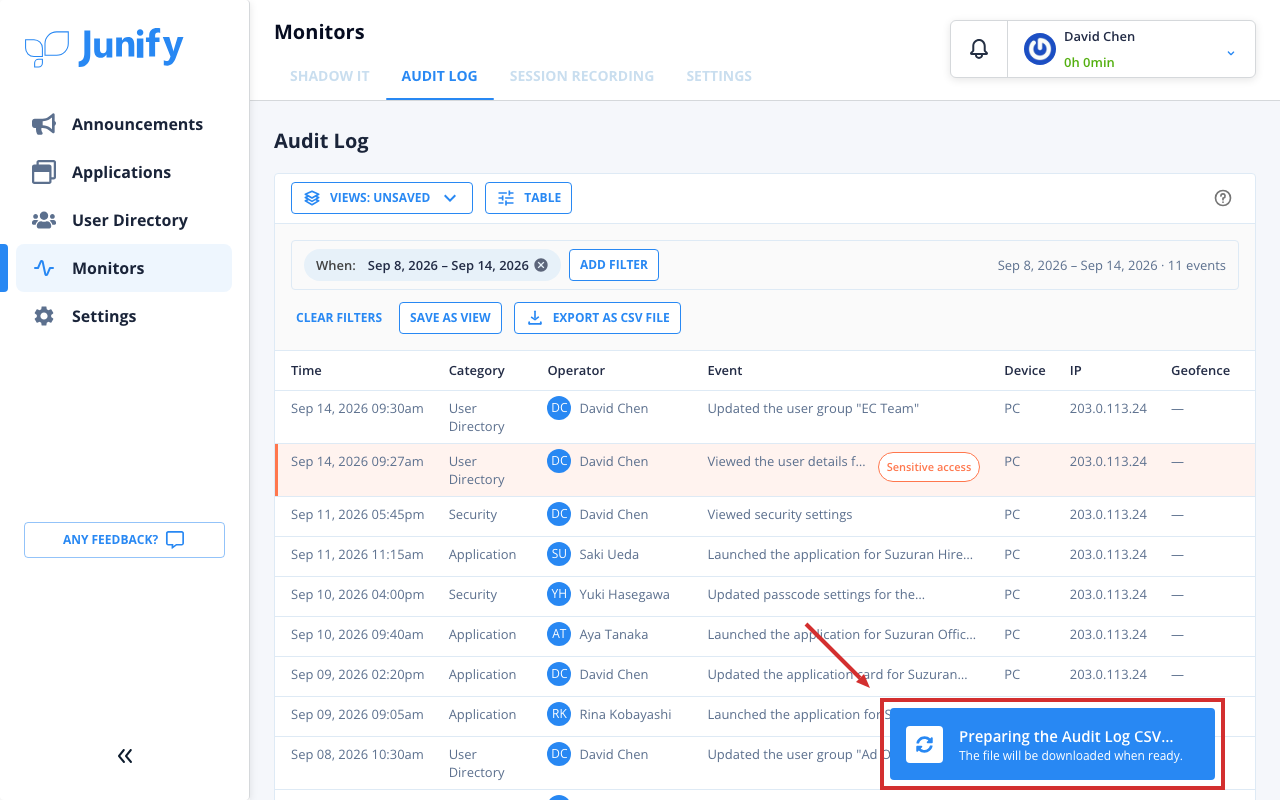Click Save As View button
Image resolution: width=1280 pixels, height=800 pixels.
click(450, 318)
